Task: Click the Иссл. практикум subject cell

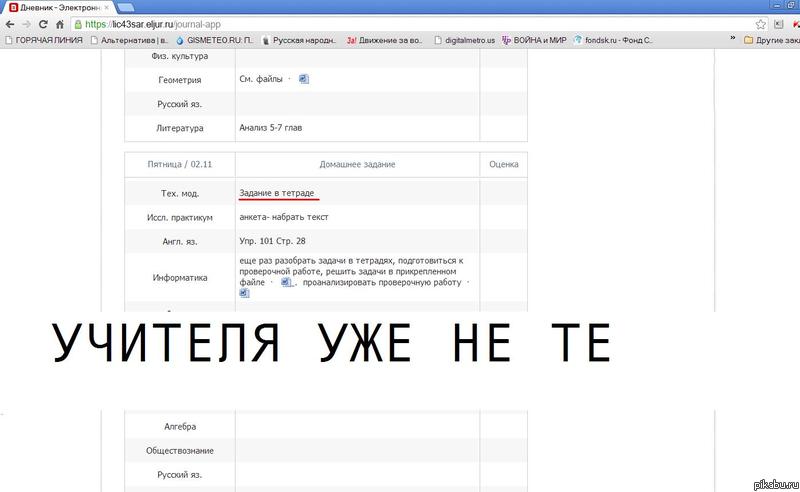Action: [180, 217]
